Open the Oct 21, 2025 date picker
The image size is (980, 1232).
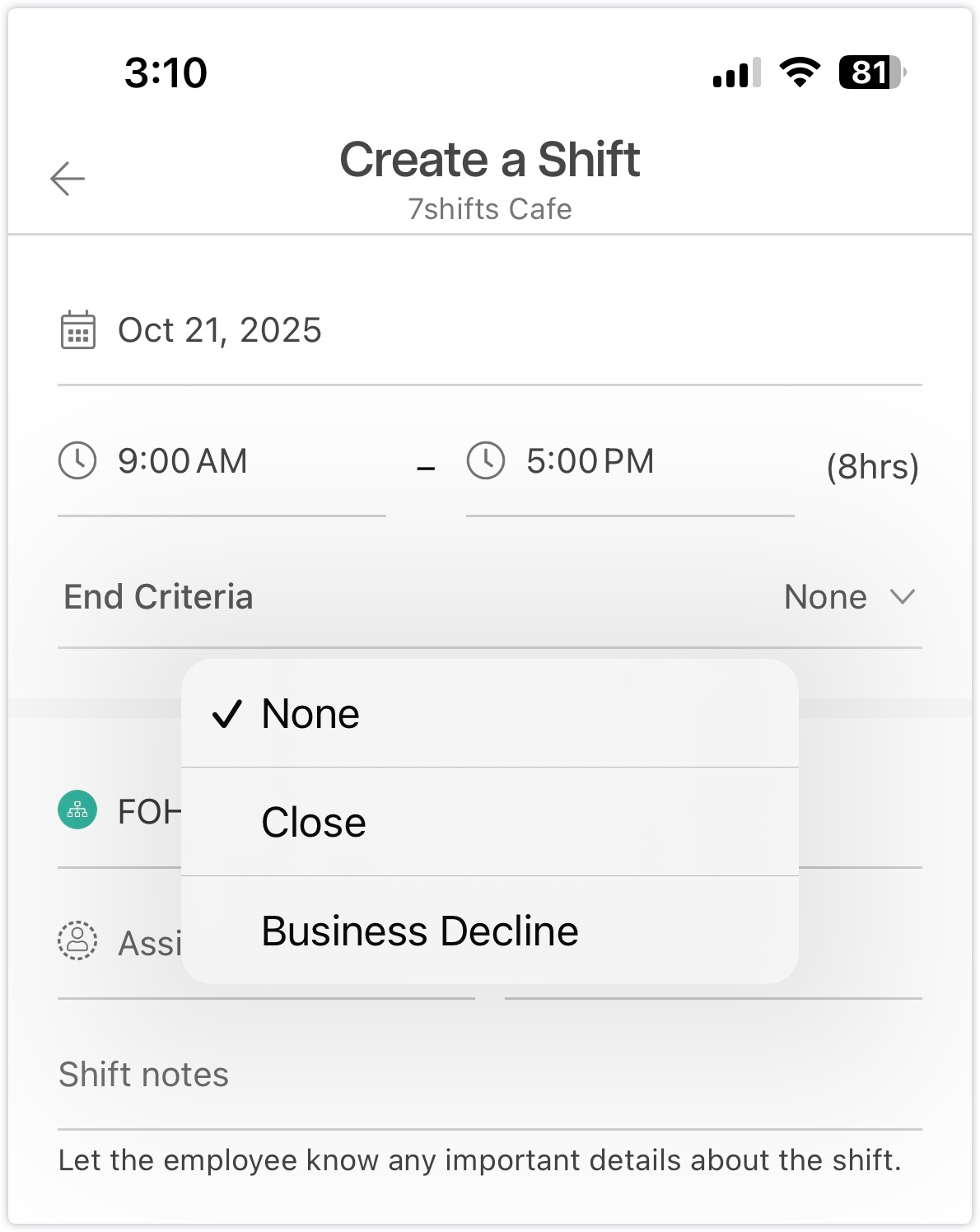click(220, 330)
